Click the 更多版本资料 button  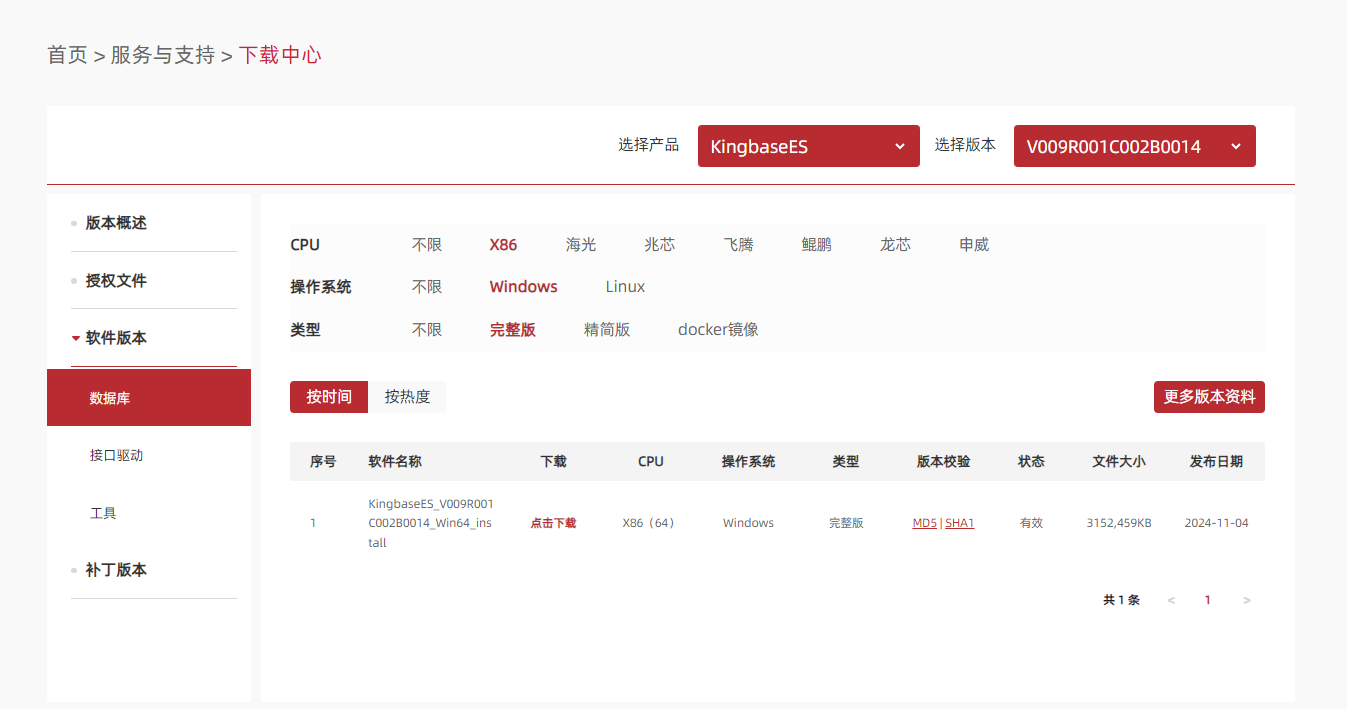(x=1209, y=397)
